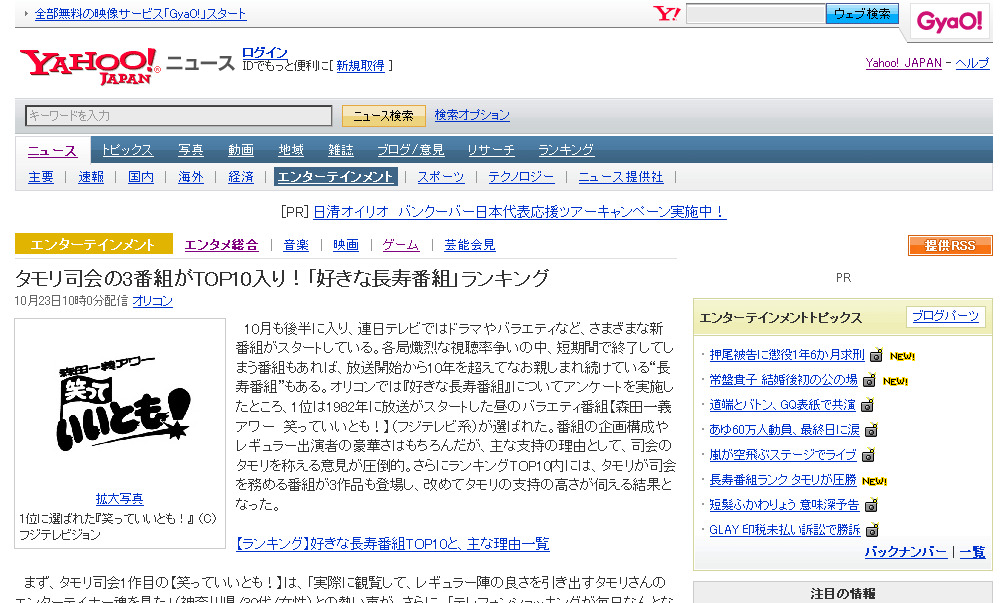This screenshot has height=603, width=1008.
Task: Open topic 常盤貴子 結婚後初の公の場
Action: [x=783, y=380]
